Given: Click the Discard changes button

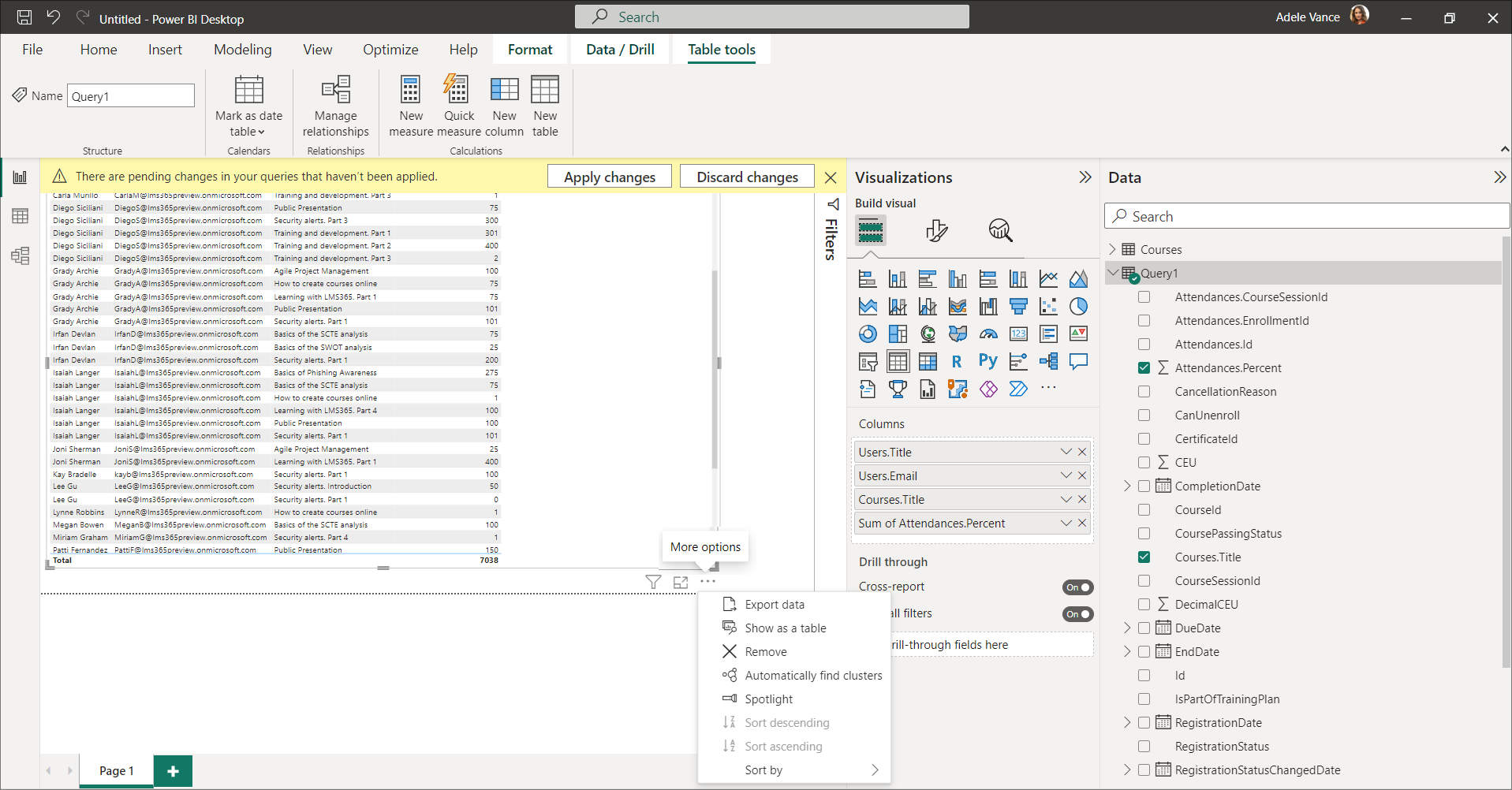Looking at the screenshot, I should pyautogui.click(x=747, y=177).
